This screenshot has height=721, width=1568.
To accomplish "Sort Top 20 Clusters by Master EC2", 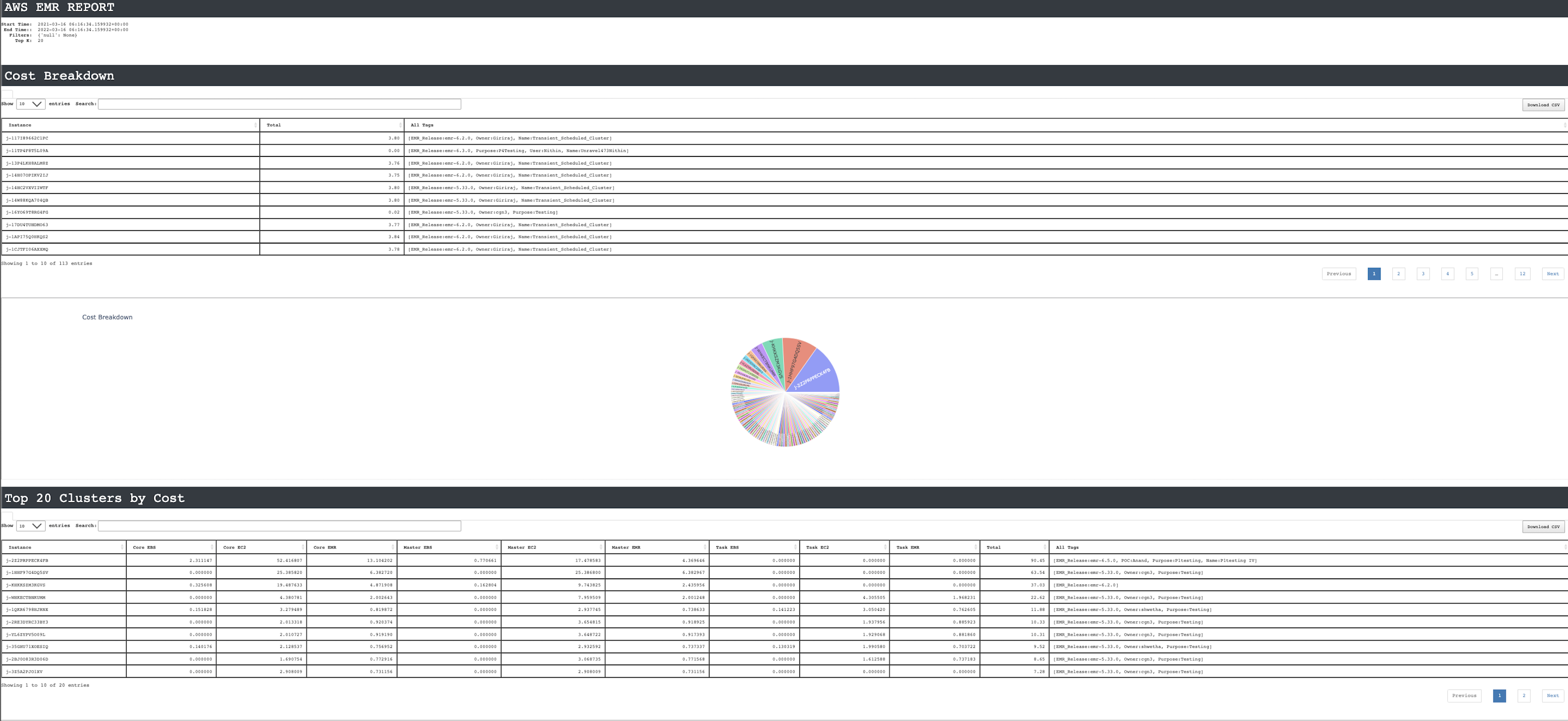I will (553, 548).
